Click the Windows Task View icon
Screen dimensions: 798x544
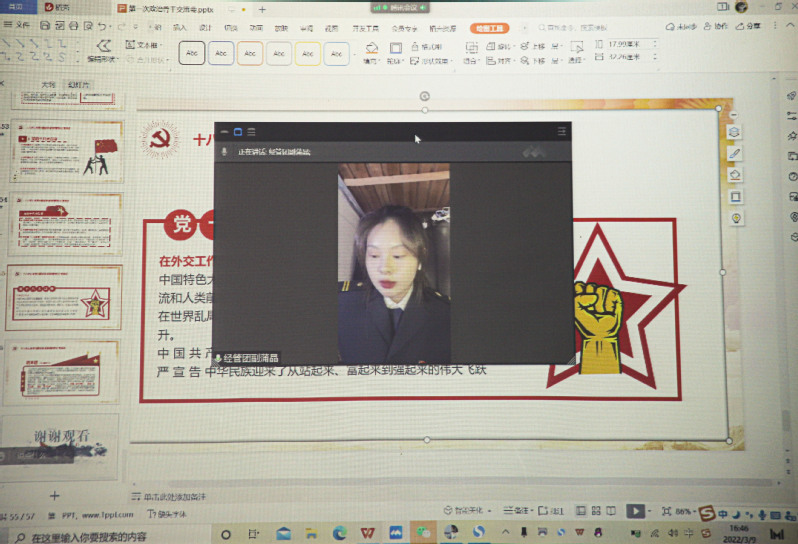coord(253,534)
